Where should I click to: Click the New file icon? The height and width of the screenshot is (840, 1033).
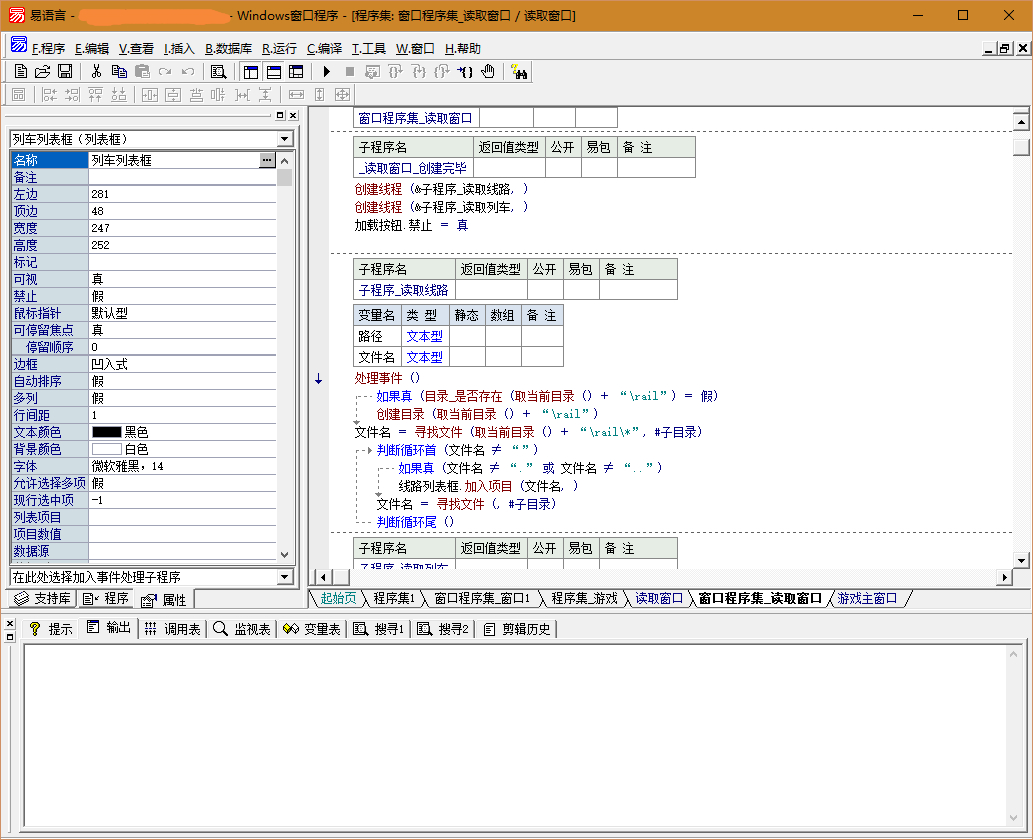click(x=20, y=71)
